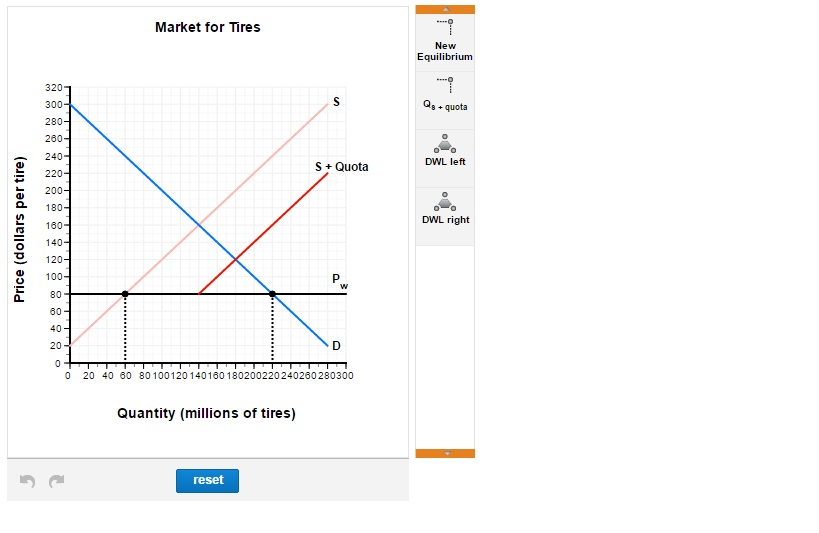The width and height of the screenshot is (819, 533).
Task: Click the Price (dollars per tire) axis label
Action: point(19,230)
